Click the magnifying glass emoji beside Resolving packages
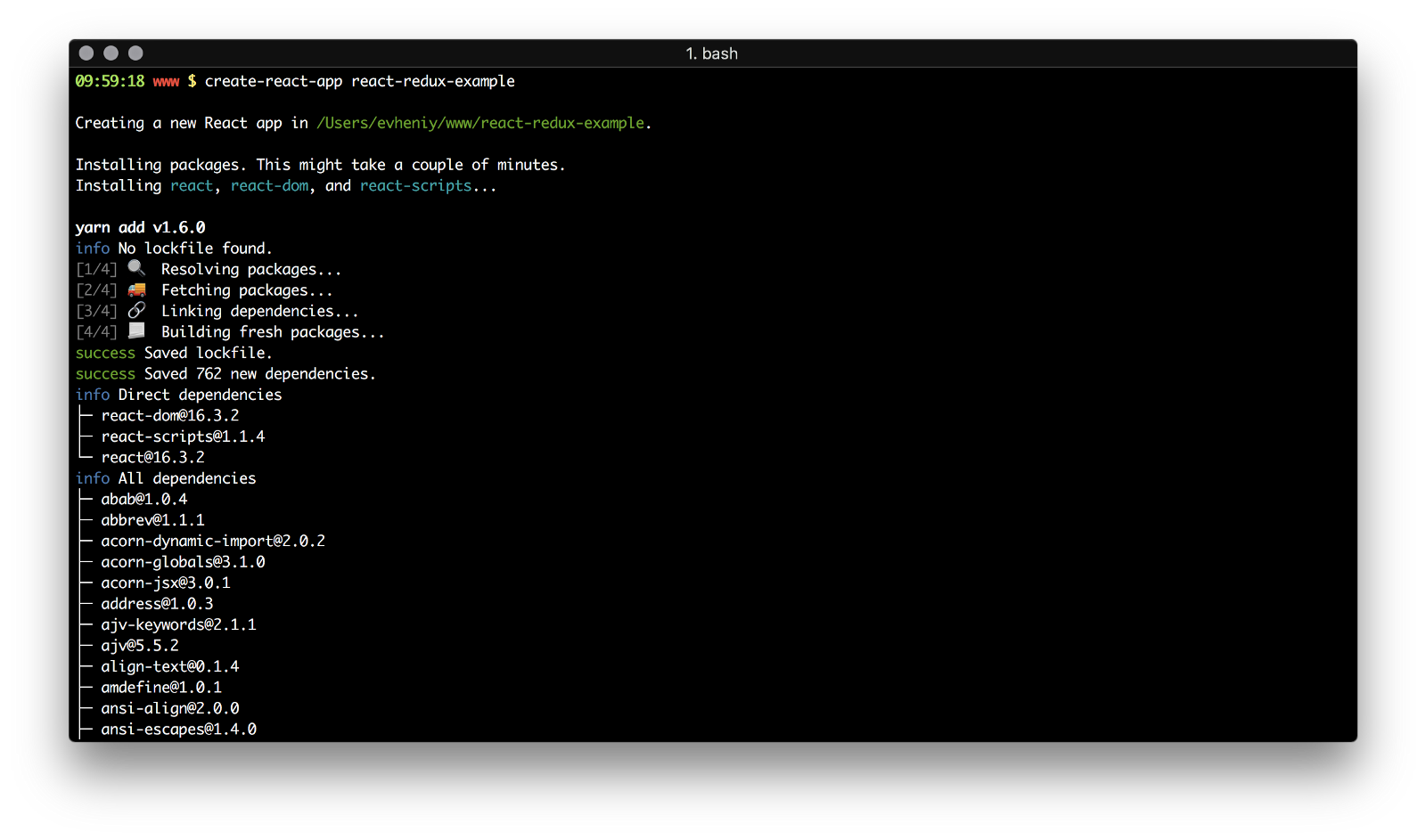1426x840 pixels. 136,268
